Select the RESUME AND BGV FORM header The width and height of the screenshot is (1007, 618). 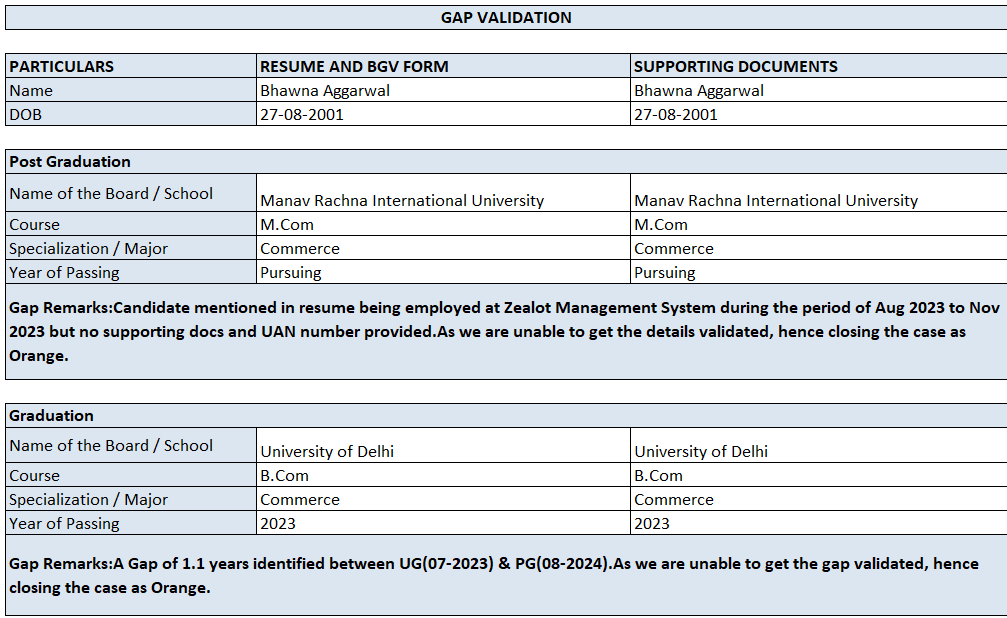click(354, 67)
